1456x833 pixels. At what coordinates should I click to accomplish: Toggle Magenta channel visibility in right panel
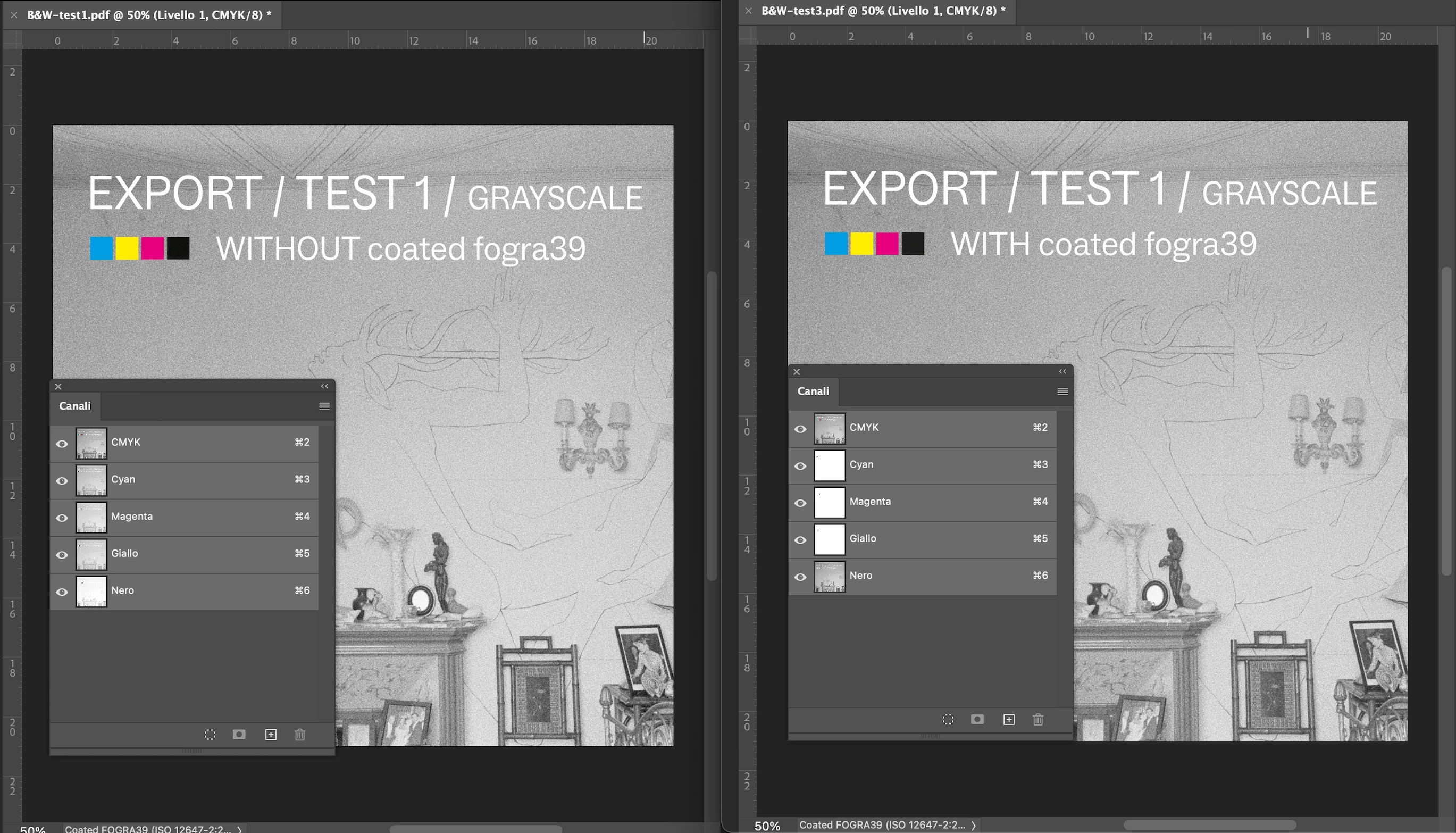pyautogui.click(x=800, y=502)
